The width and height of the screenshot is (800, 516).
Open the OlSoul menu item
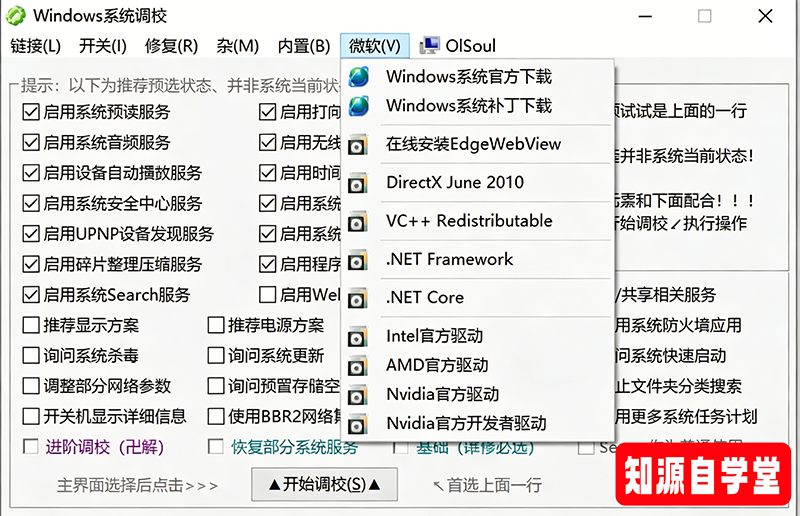point(457,46)
